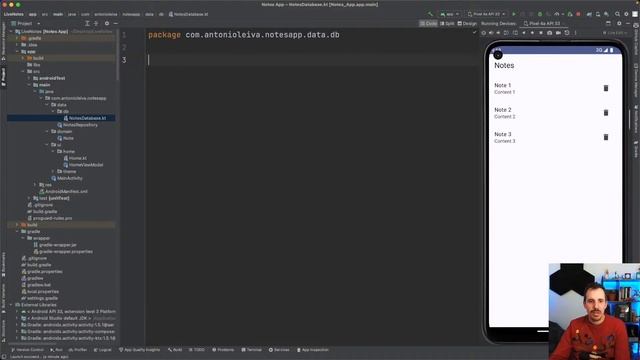Click the Make Project hammer icon

click(430, 14)
